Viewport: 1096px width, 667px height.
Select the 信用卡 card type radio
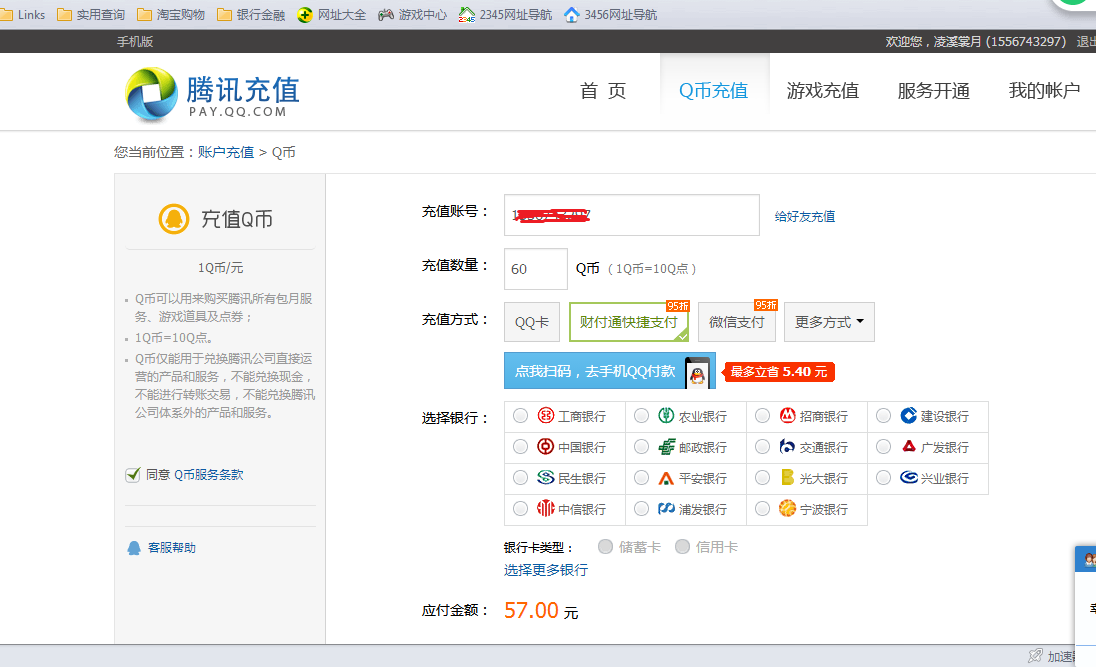tap(682, 547)
